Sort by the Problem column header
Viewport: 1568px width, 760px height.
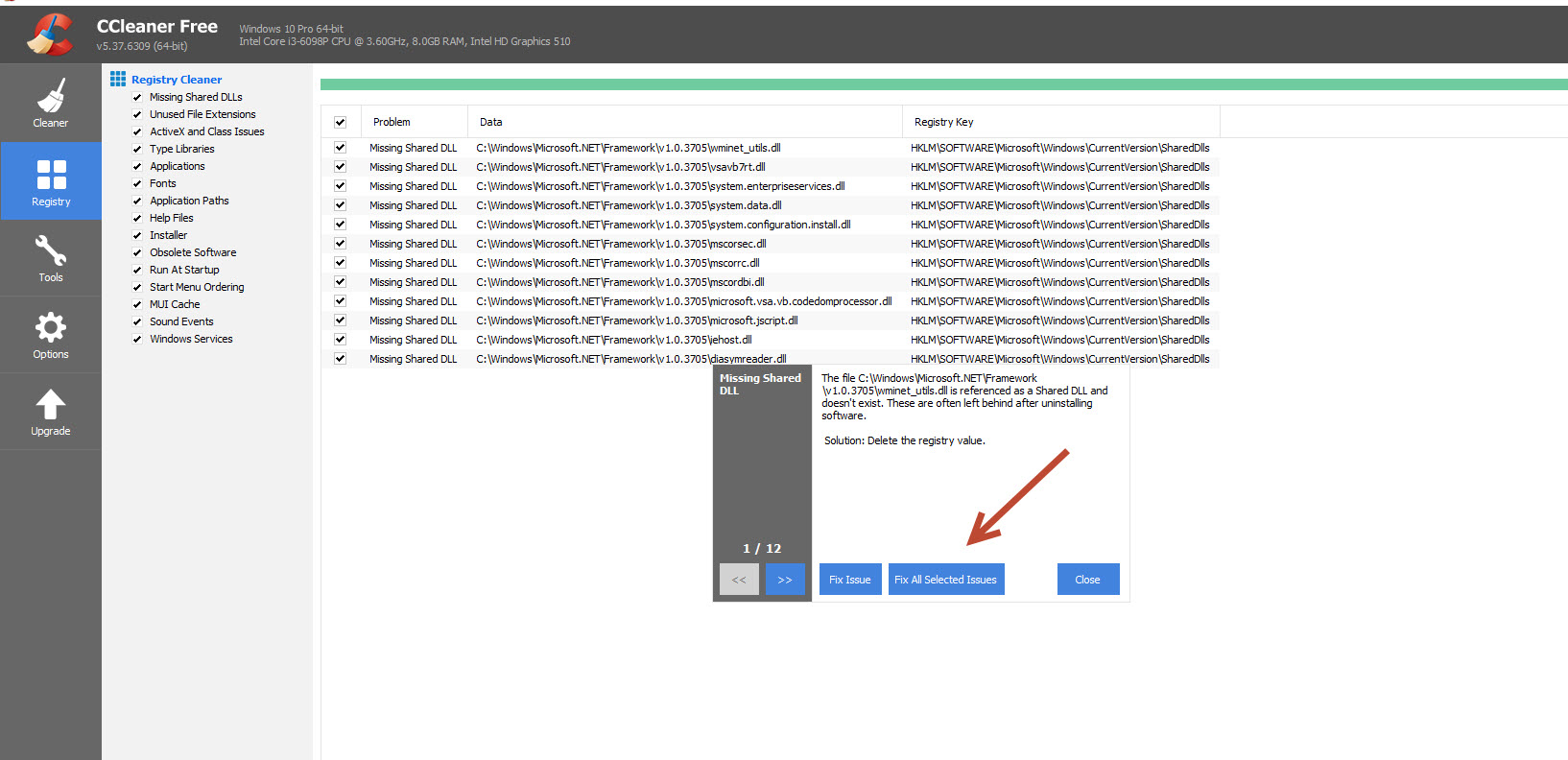[x=414, y=122]
